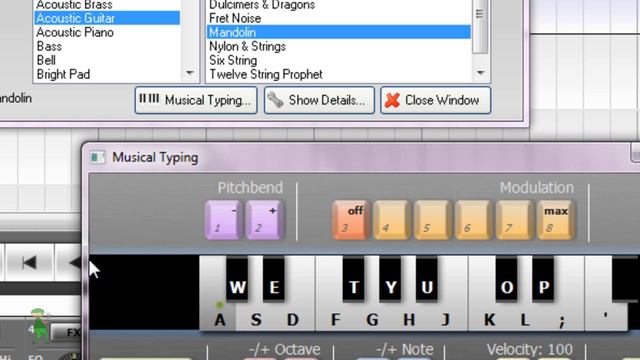Play the black piano key E
This screenshot has height=360, width=640.
pos(274,279)
